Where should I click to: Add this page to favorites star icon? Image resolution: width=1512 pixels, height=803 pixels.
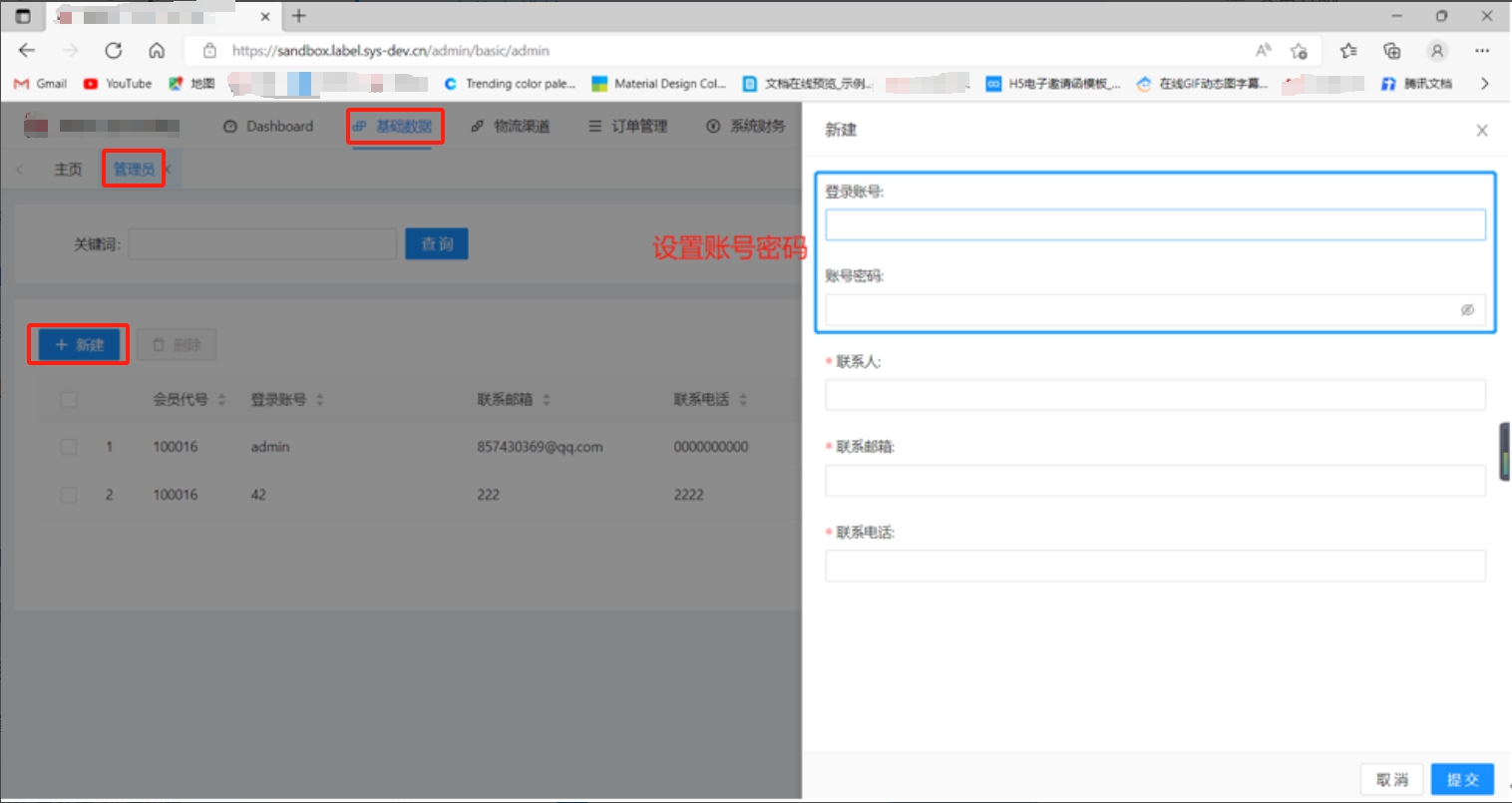(1299, 51)
